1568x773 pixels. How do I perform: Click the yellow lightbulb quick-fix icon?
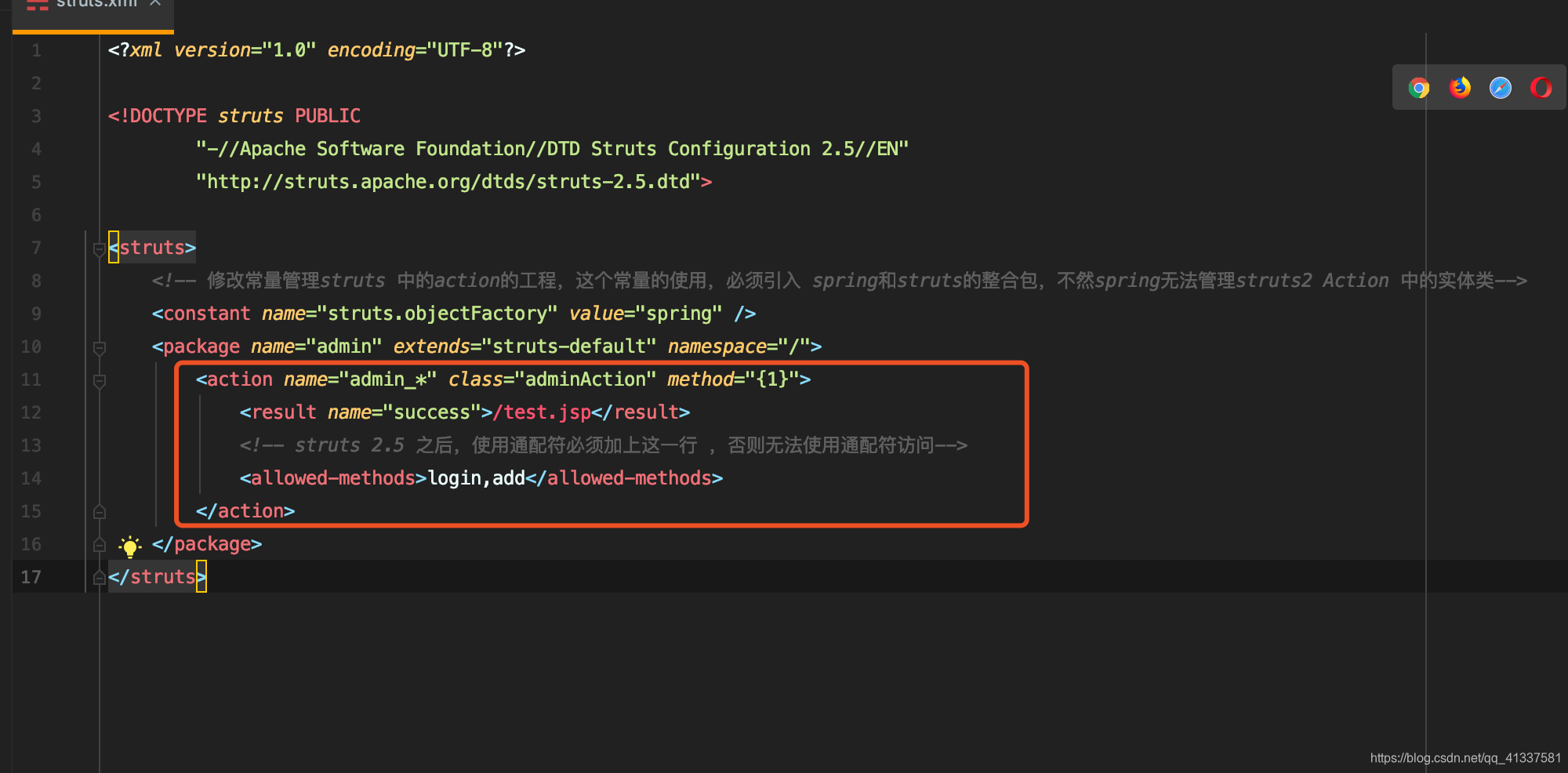click(130, 546)
